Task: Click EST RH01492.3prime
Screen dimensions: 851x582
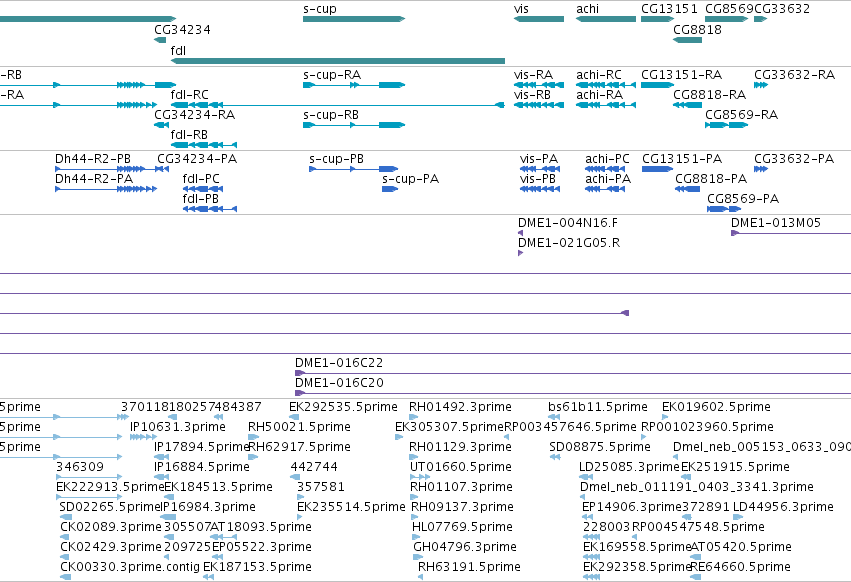Action: point(412,417)
